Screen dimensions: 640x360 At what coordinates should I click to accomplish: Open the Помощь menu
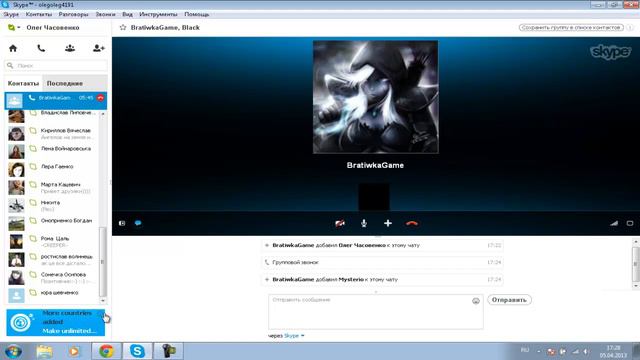[x=196, y=14]
